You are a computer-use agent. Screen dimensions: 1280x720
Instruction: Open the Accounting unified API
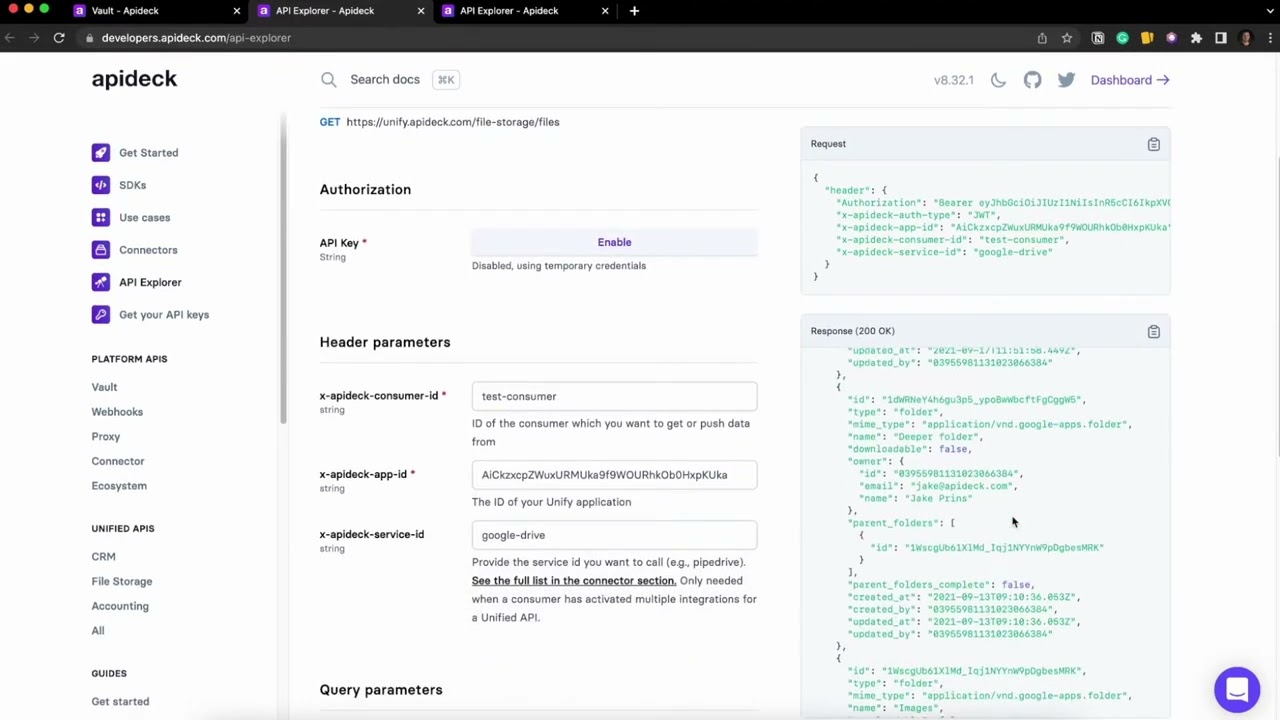pyautogui.click(x=120, y=606)
